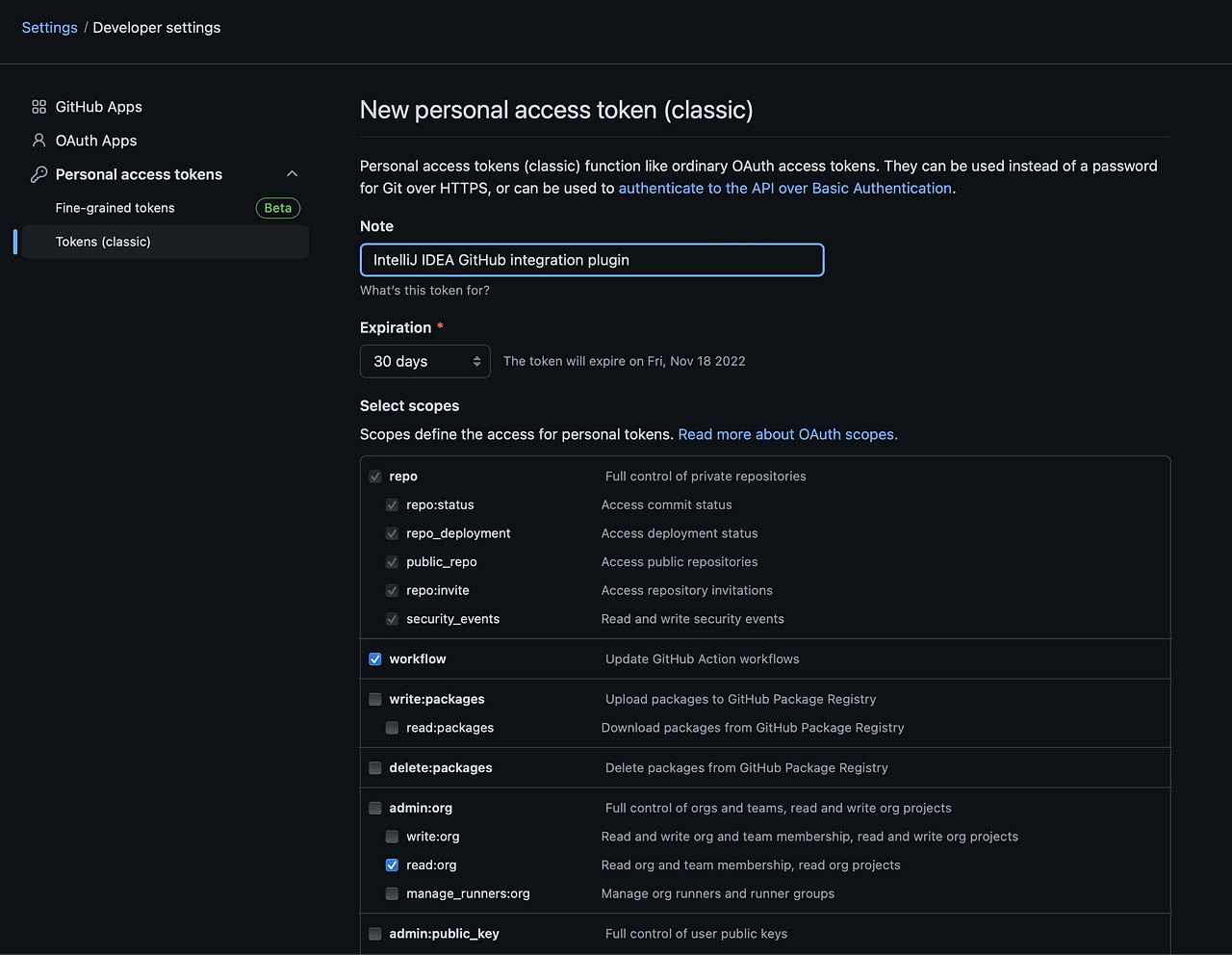Follow the Read more about OAuth scopes link
This screenshot has width=1232, height=955.
(787, 434)
